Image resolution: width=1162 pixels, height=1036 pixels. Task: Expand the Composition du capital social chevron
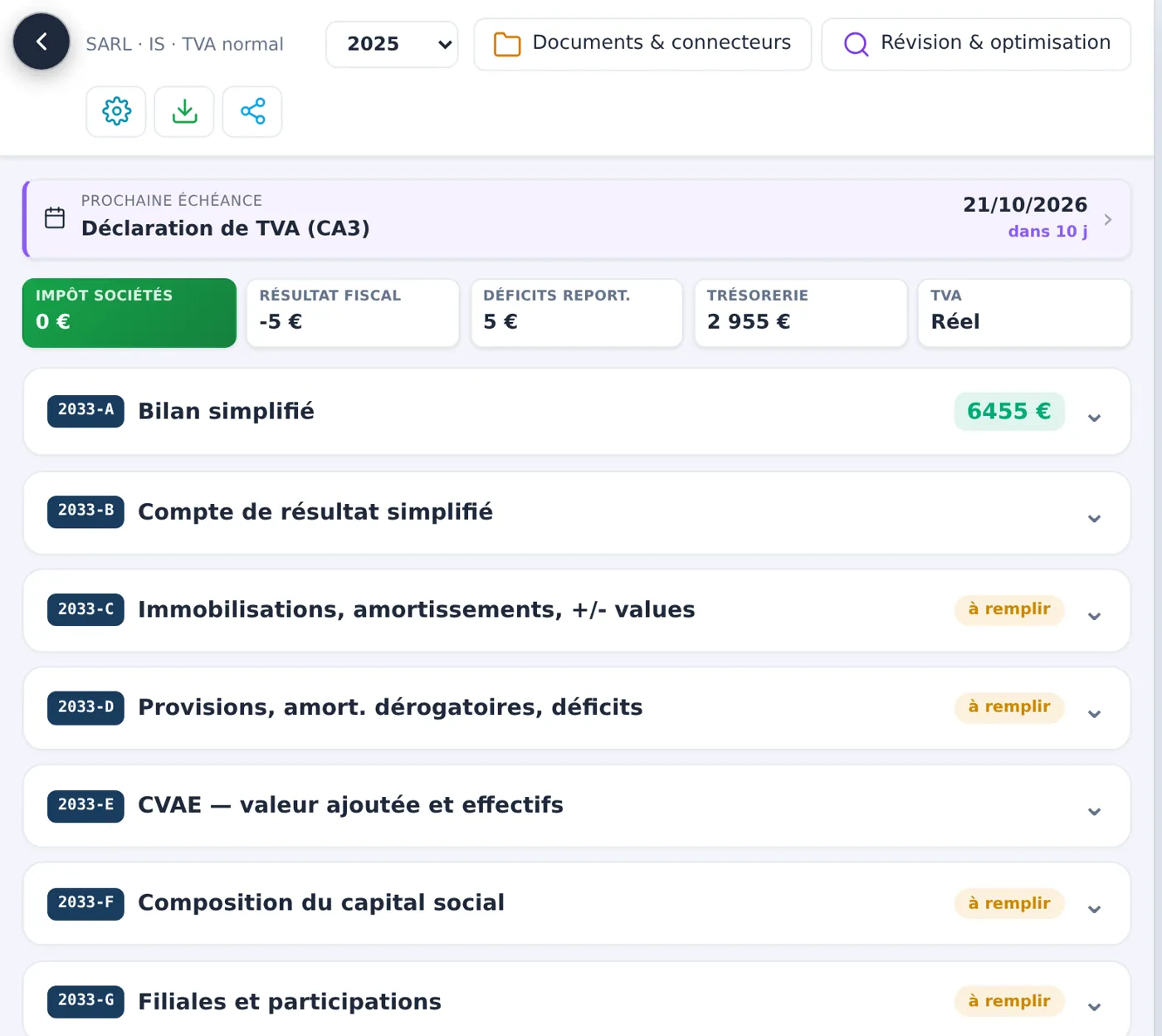(x=1095, y=909)
